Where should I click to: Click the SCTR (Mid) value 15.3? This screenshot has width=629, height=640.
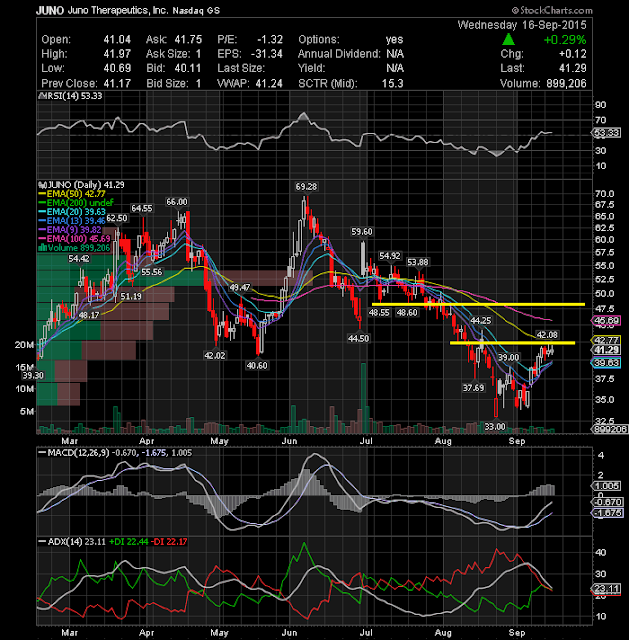click(x=392, y=83)
